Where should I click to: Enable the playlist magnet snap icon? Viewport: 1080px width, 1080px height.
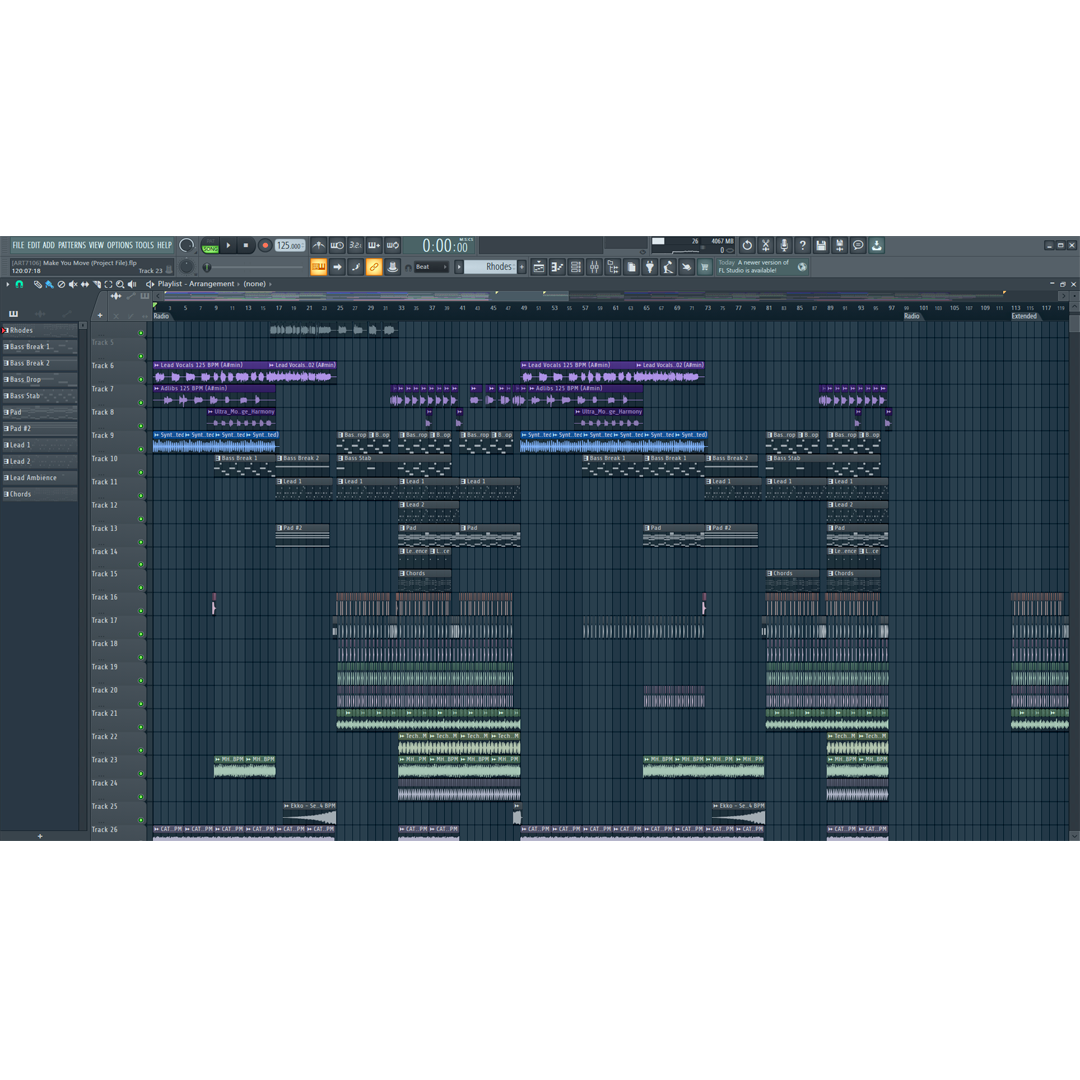tap(19, 284)
